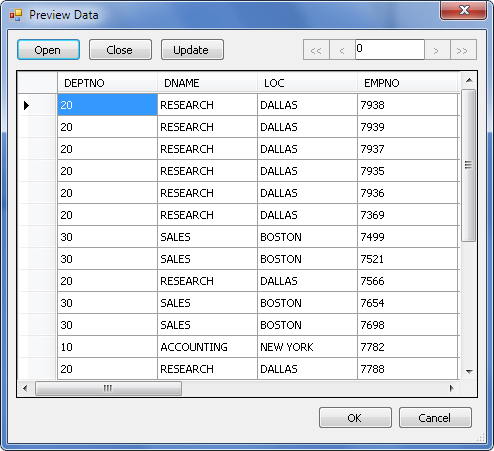Jump to last record with >> button
This screenshot has height=451, width=494.
tap(463, 50)
